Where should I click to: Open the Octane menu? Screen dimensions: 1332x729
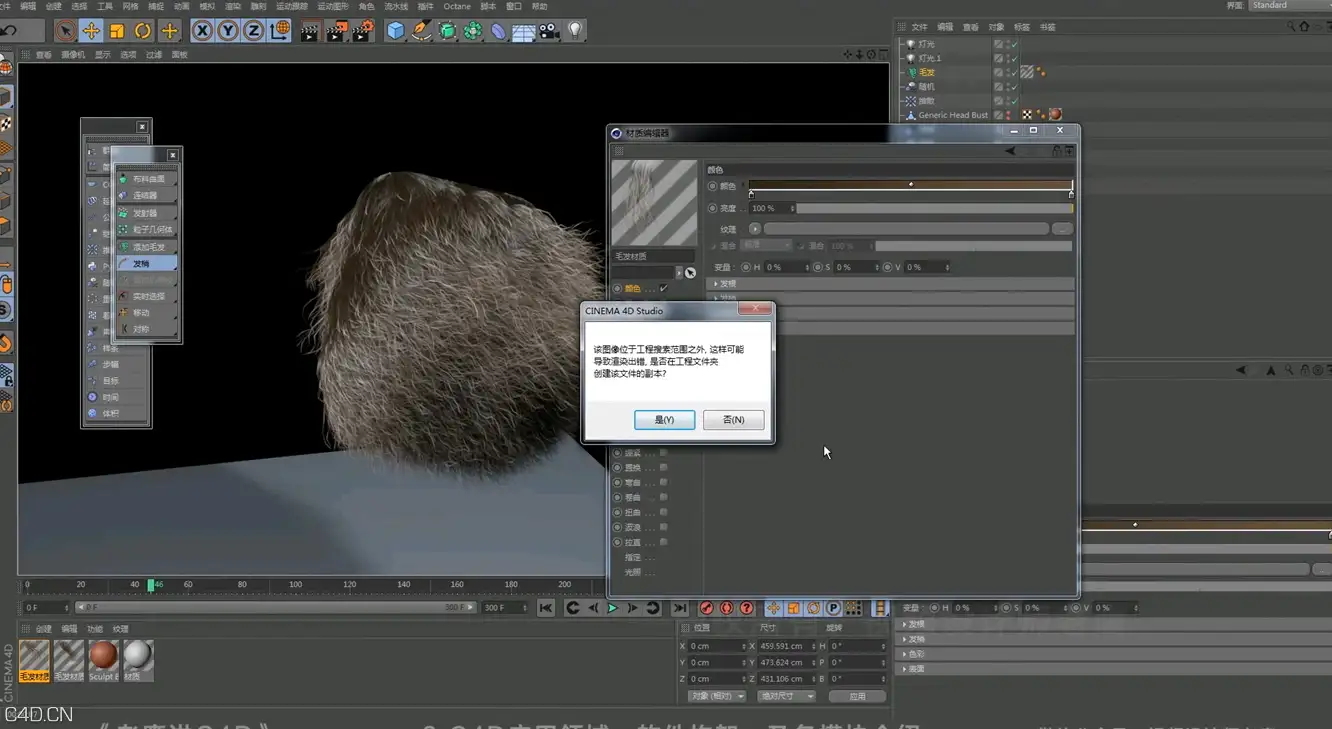[457, 6]
